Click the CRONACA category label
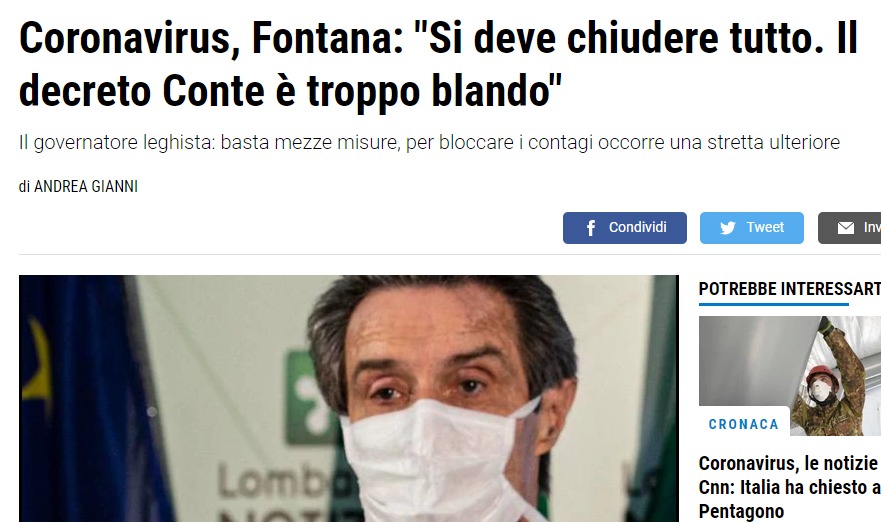881x522 pixels. click(x=744, y=424)
